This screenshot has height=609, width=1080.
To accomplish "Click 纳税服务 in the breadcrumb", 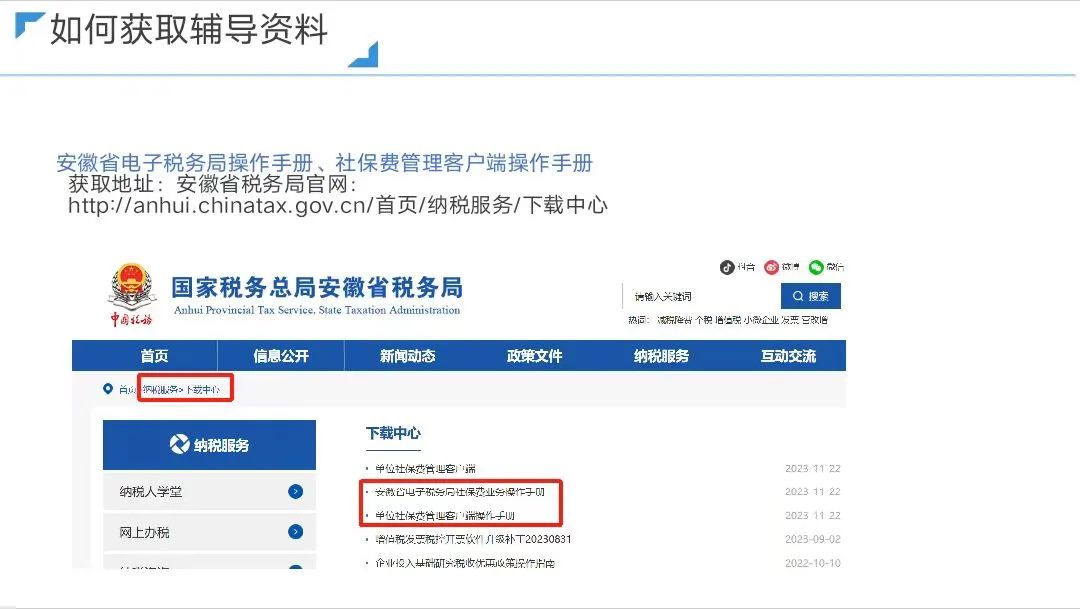I will (159, 390).
